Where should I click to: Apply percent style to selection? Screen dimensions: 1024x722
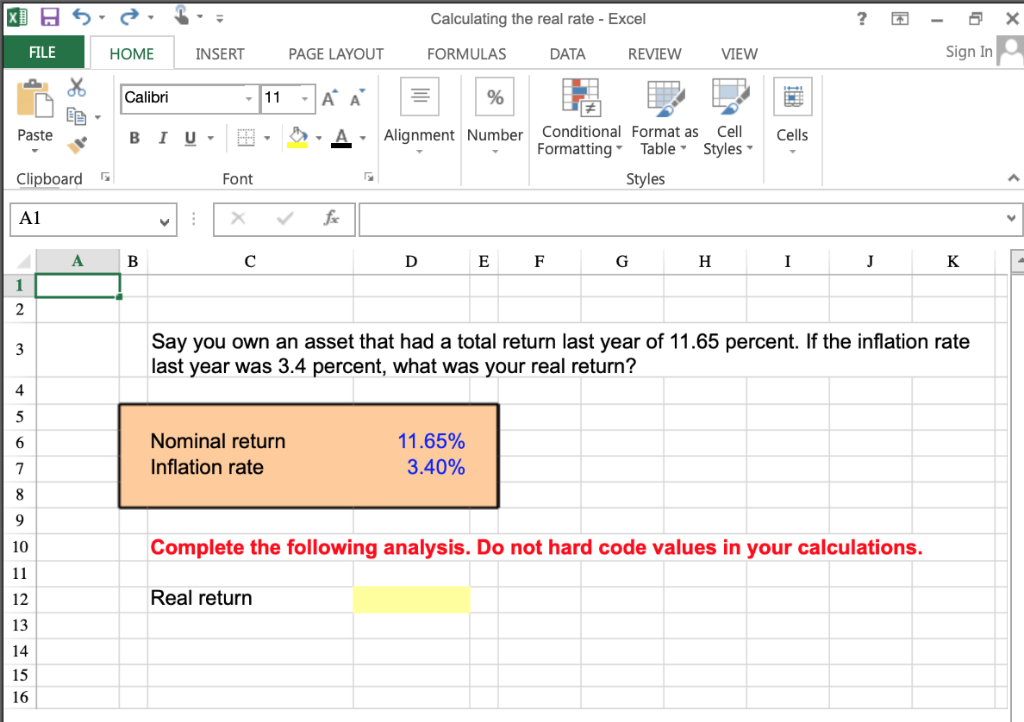coord(494,97)
